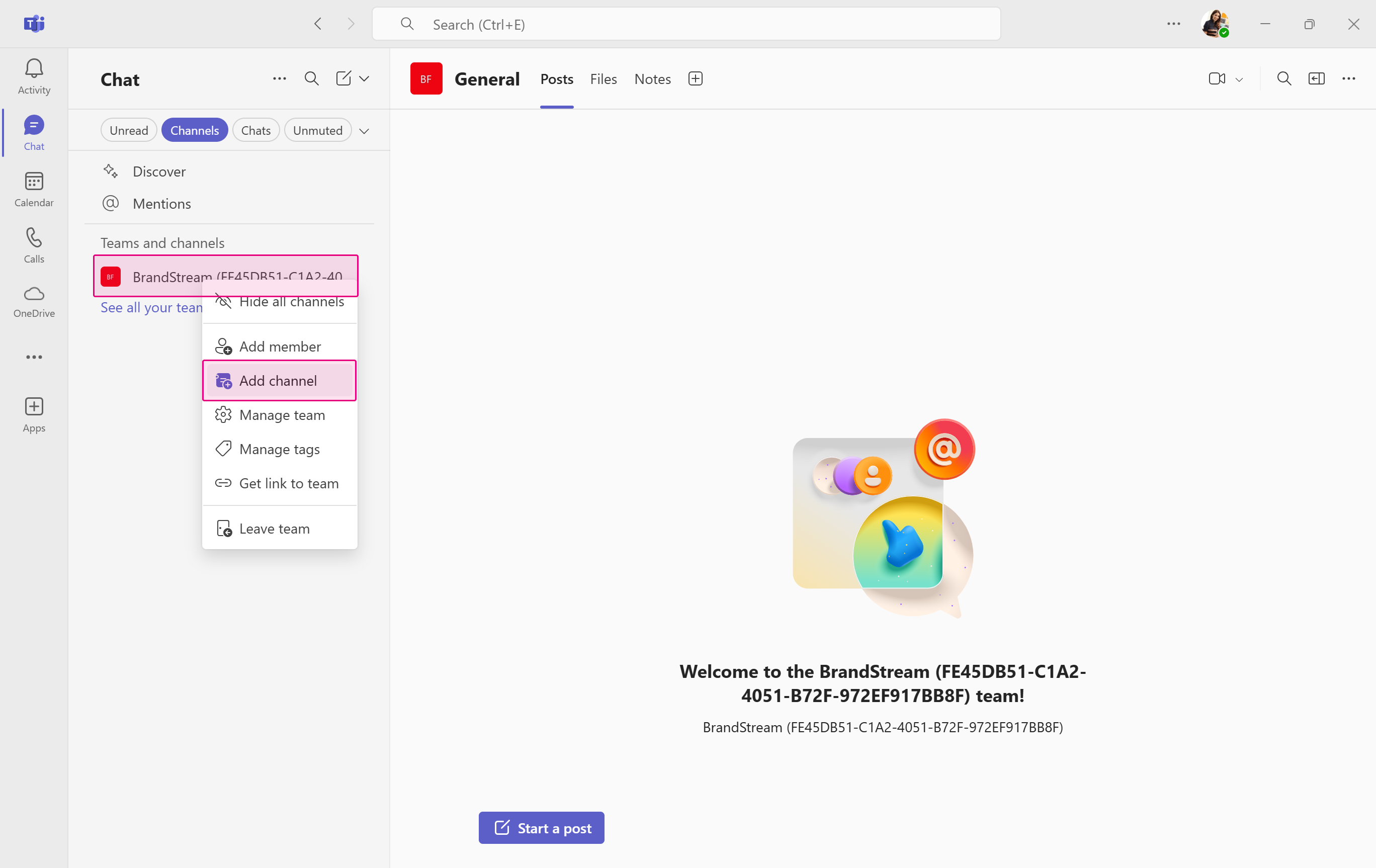The image size is (1376, 868).
Task: Choose Get link to team
Action: click(280, 483)
